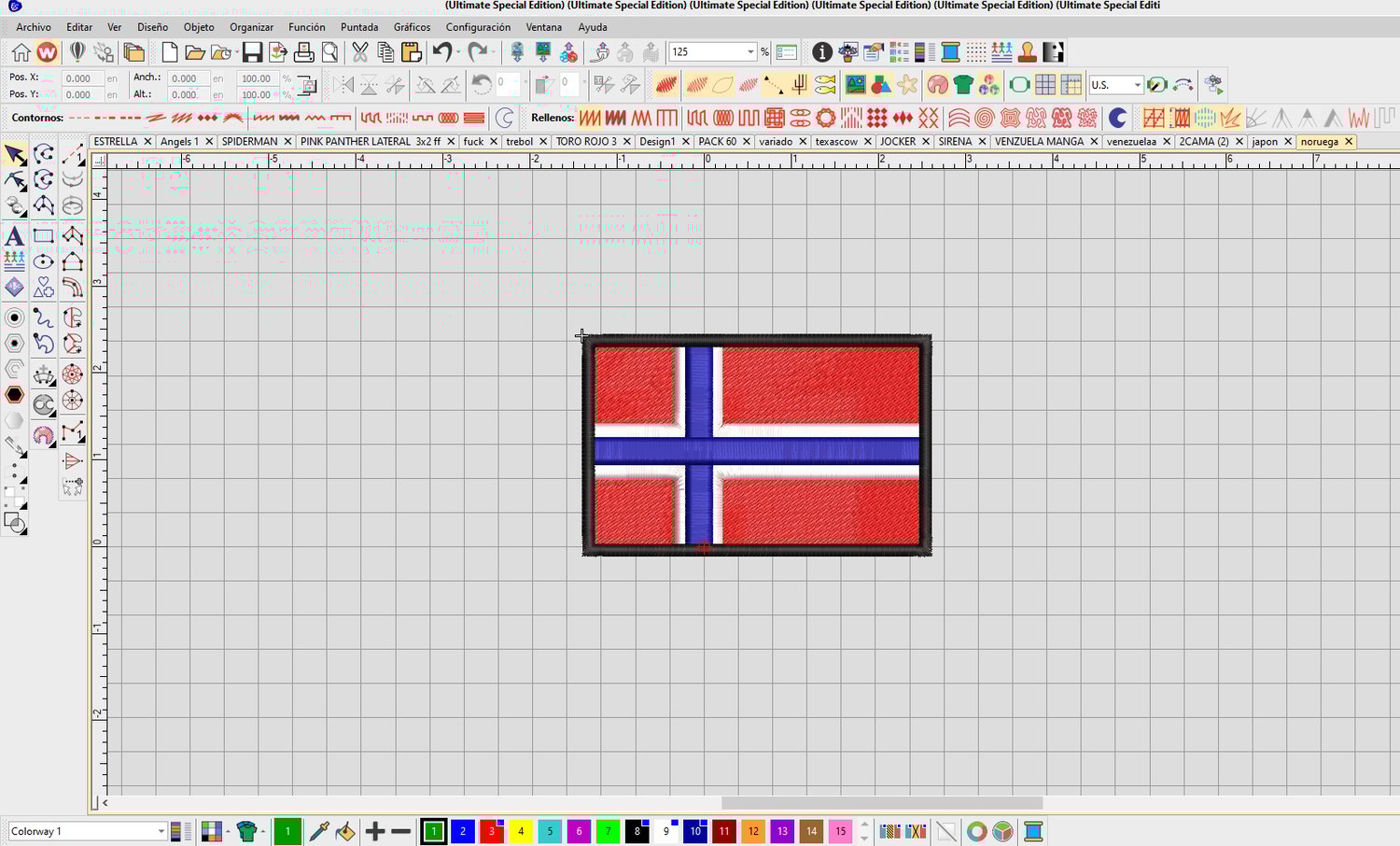The width and height of the screenshot is (1400, 846).
Task: Toggle show outlines view icon
Action: coord(722,86)
